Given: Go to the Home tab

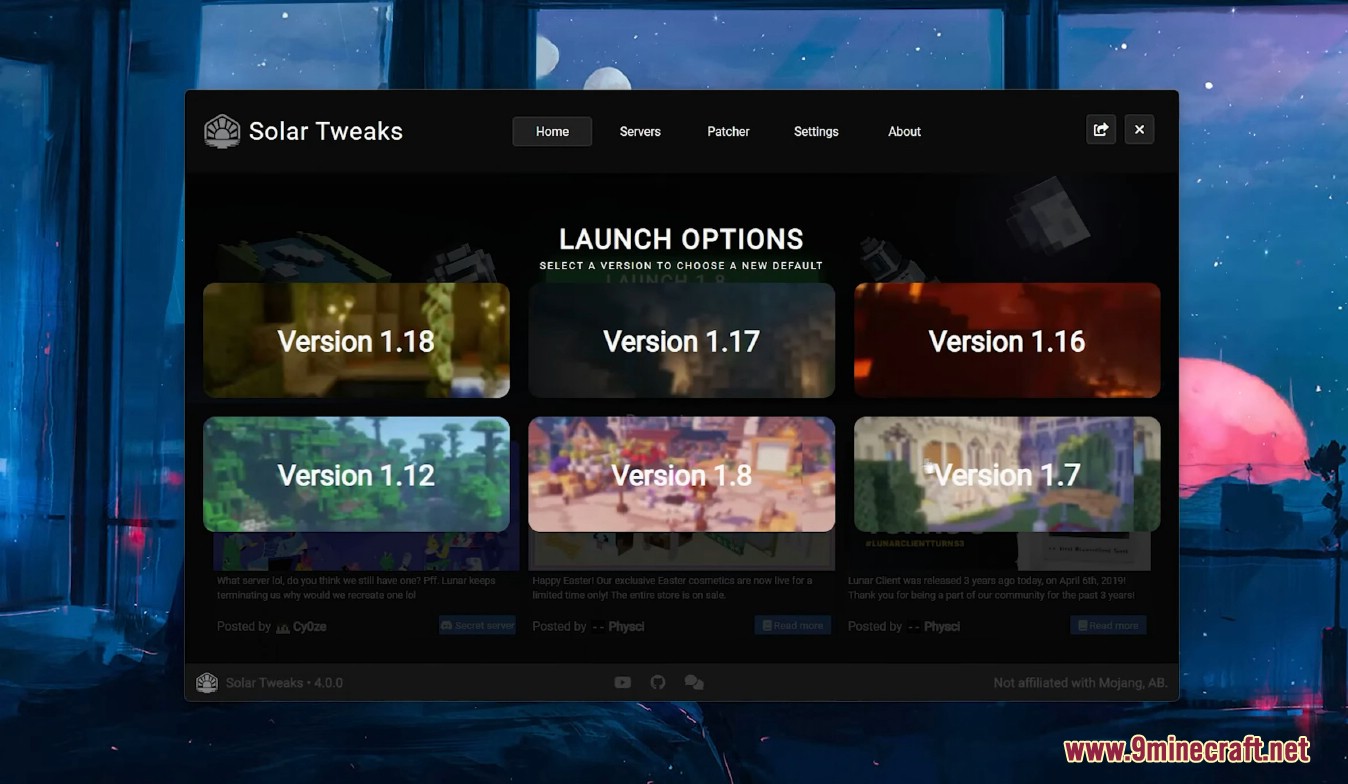Looking at the screenshot, I should pos(552,131).
